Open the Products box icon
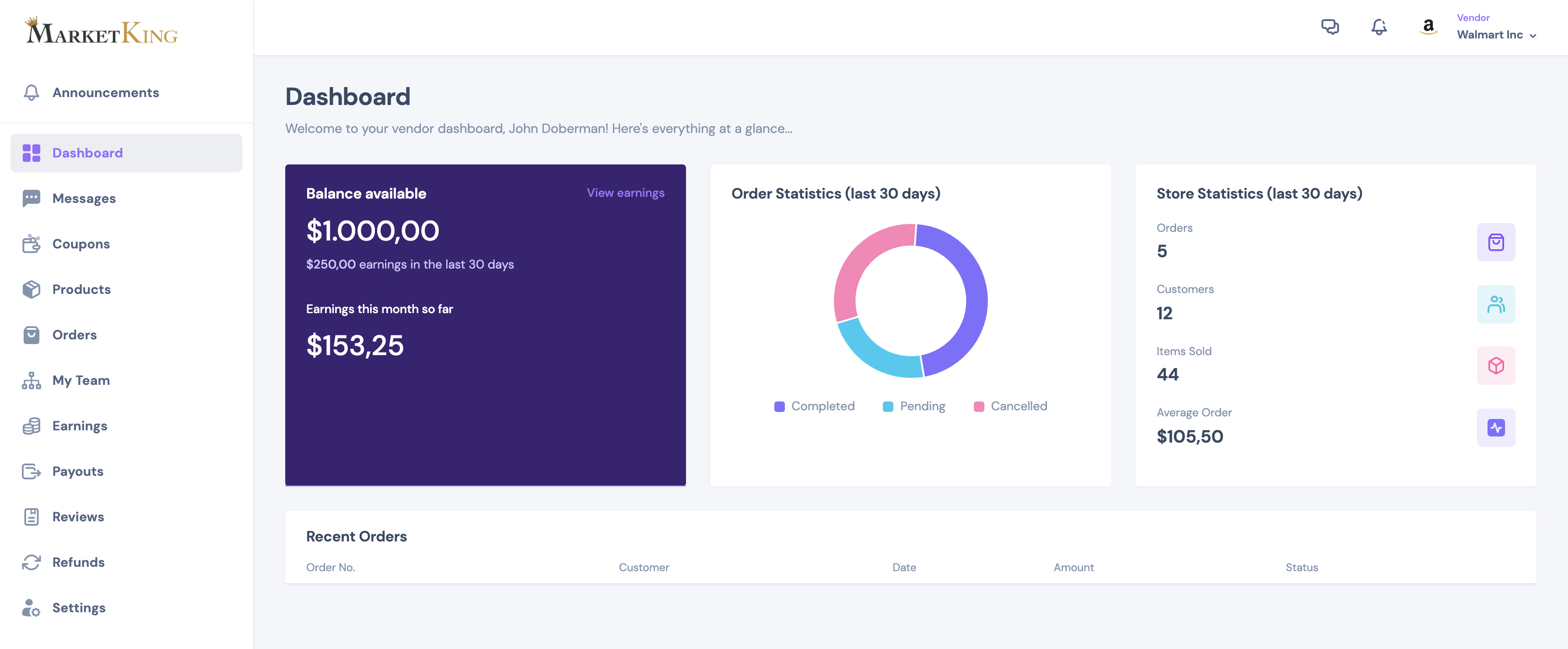 31,289
